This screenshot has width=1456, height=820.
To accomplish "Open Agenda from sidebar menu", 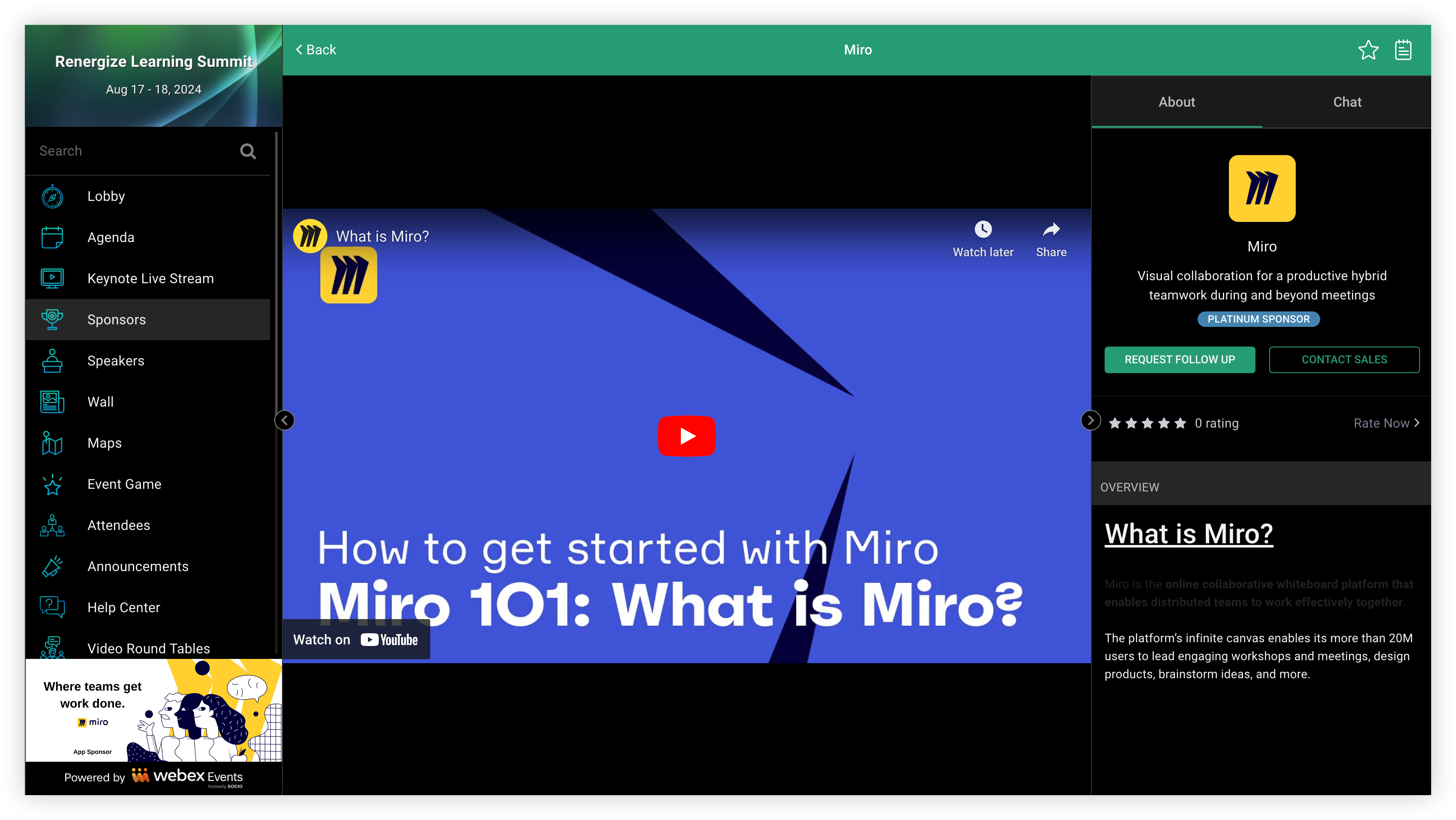I will (x=147, y=237).
